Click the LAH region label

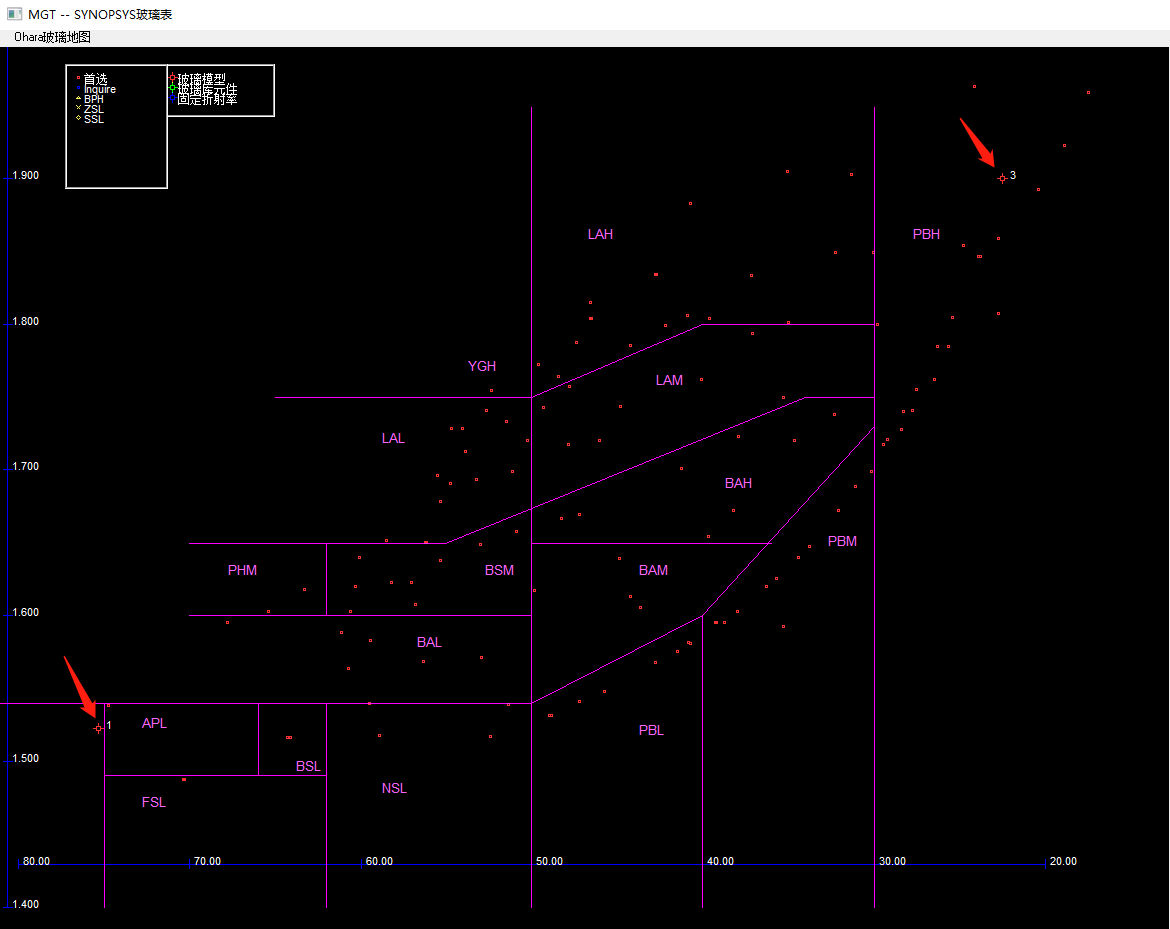[600, 234]
